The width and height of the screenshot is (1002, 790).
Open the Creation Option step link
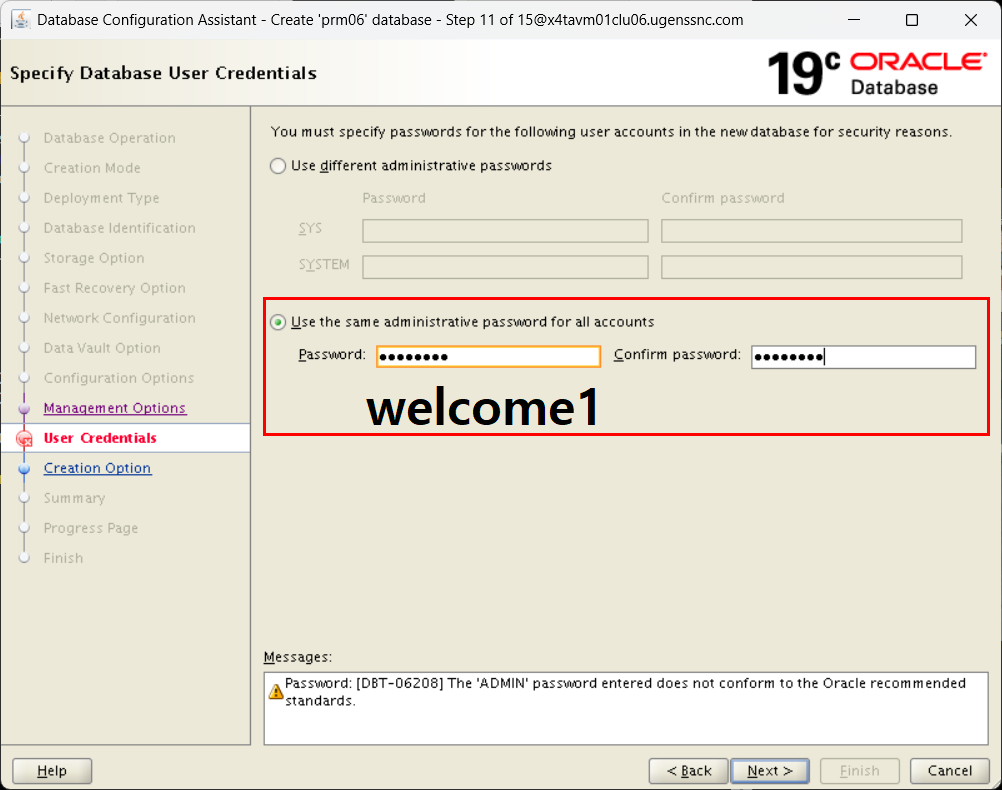coord(97,468)
